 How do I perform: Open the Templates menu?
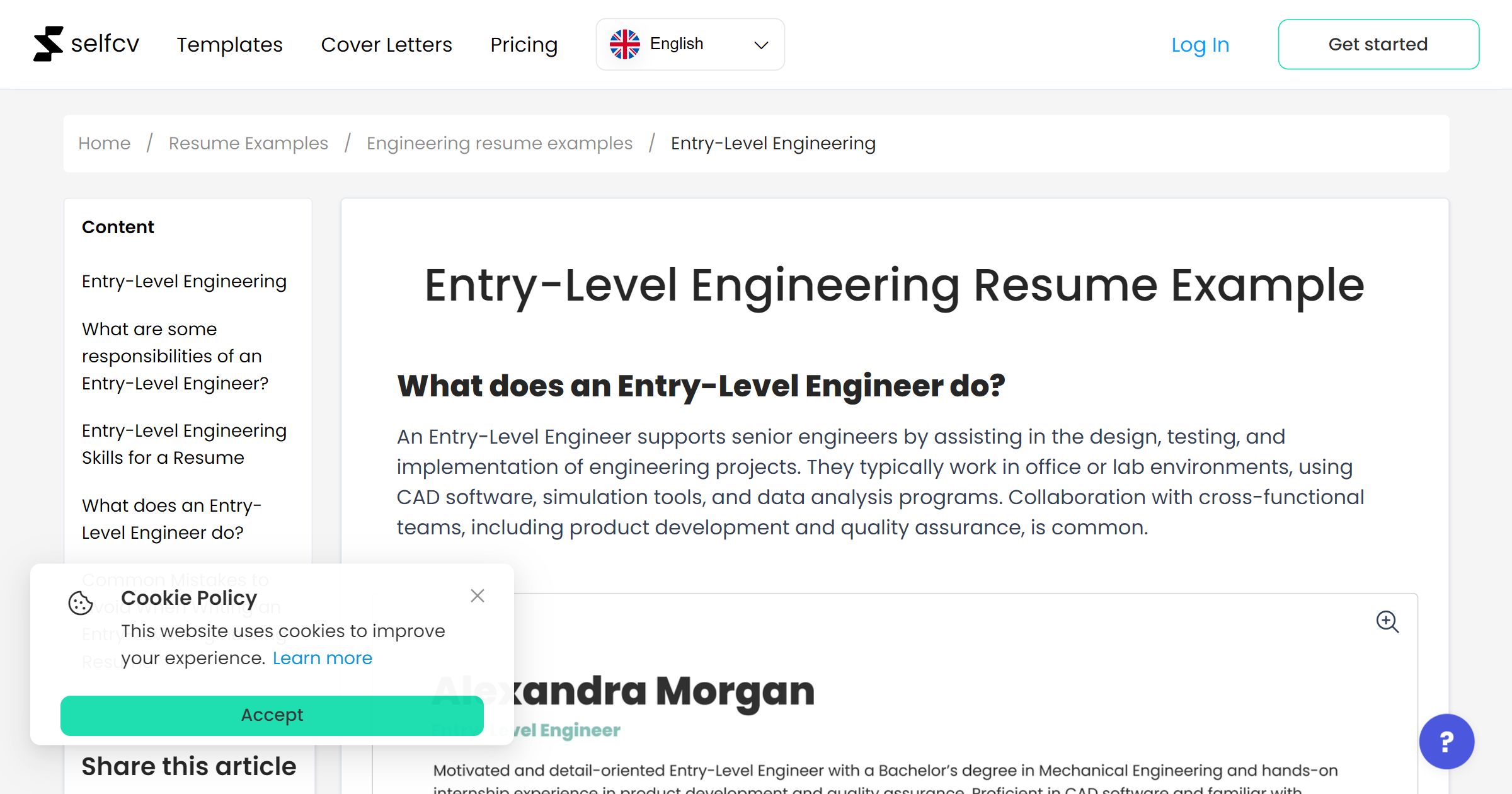click(x=229, y=45)
